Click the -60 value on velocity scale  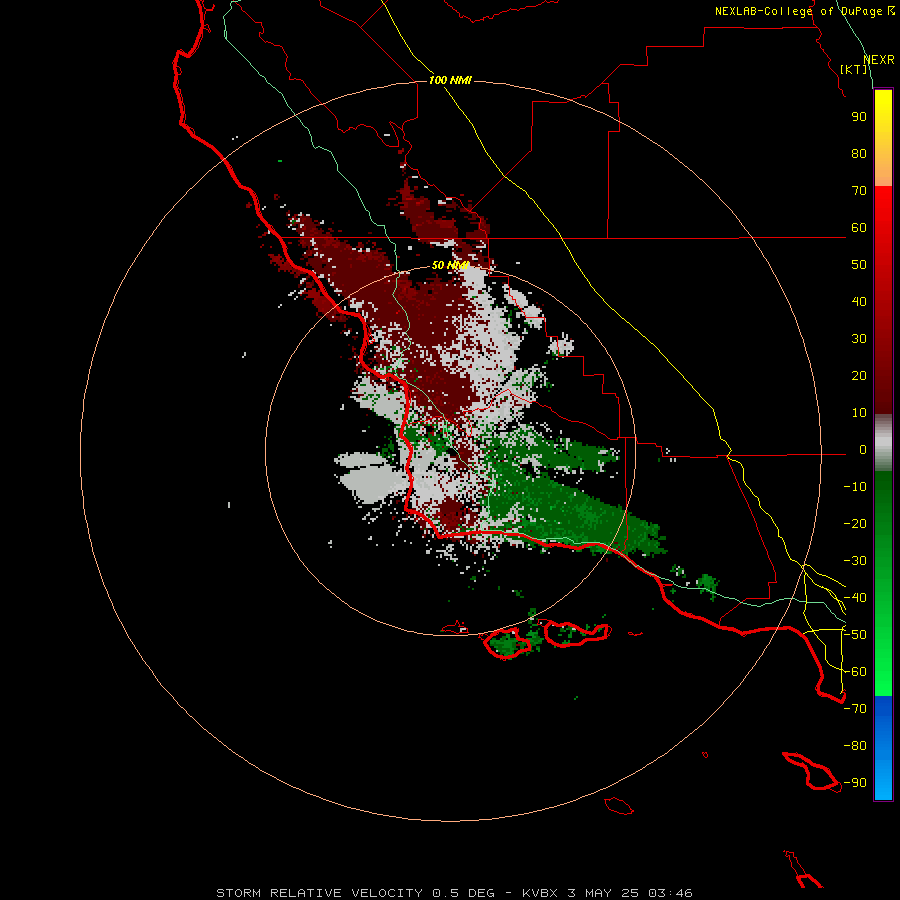click(x=855, y=672)
